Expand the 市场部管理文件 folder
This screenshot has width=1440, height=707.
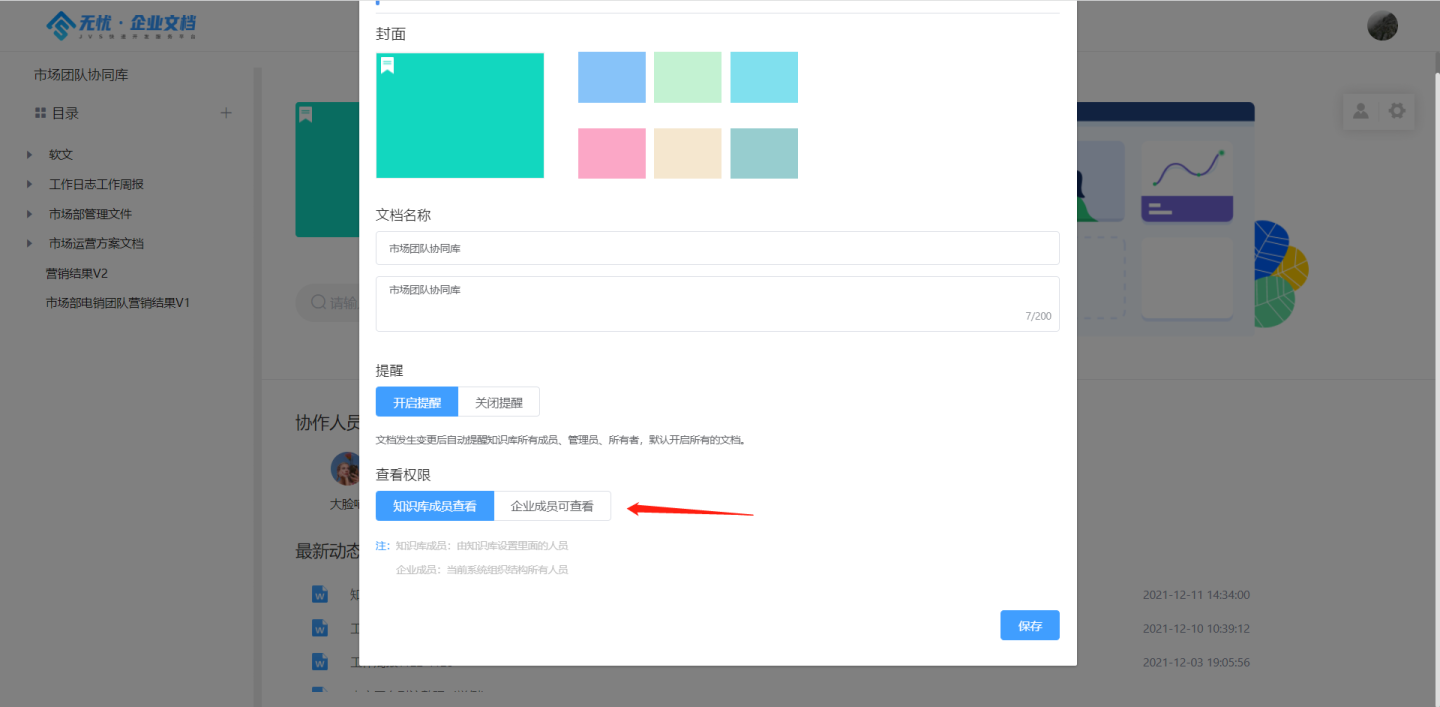29,214
